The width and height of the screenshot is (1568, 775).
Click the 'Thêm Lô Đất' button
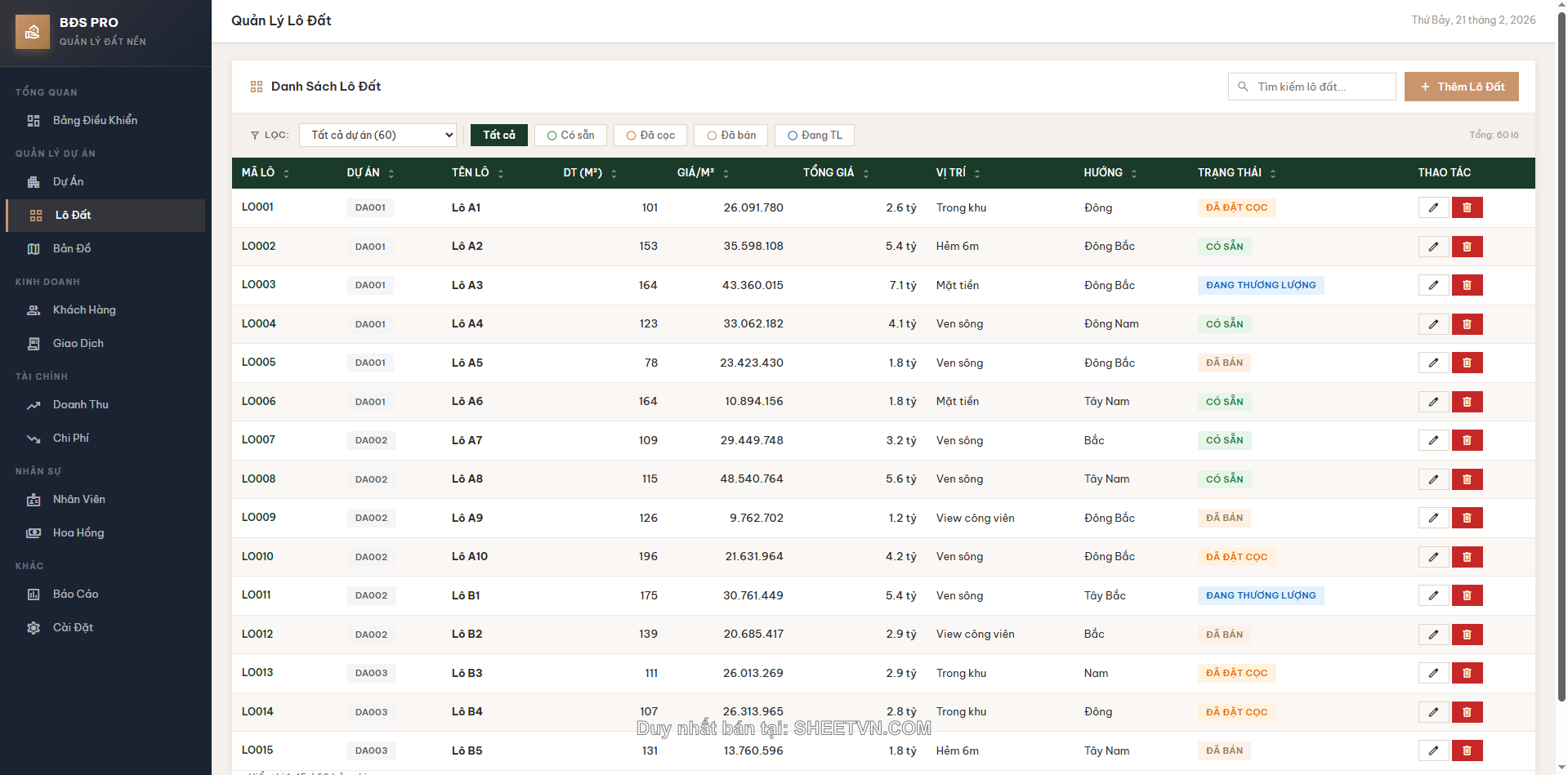(x=1461, y=87)
